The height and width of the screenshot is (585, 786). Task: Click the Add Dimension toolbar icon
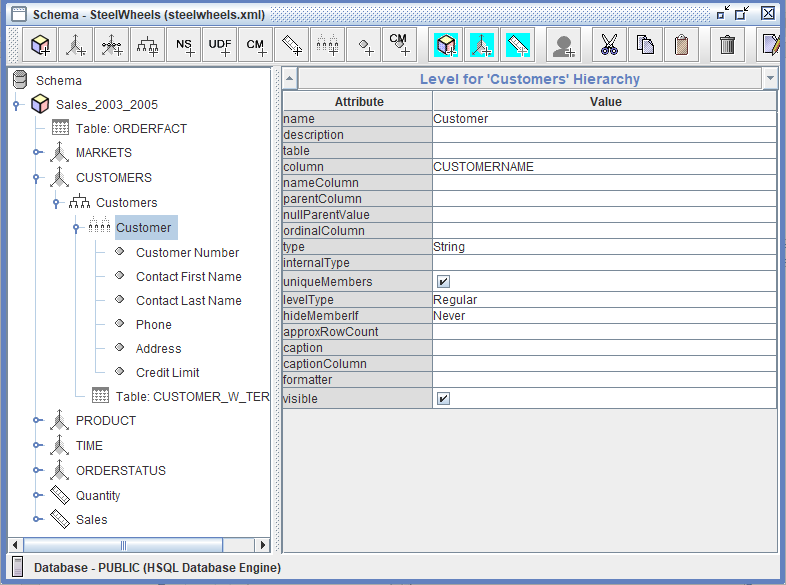[76, 45]
